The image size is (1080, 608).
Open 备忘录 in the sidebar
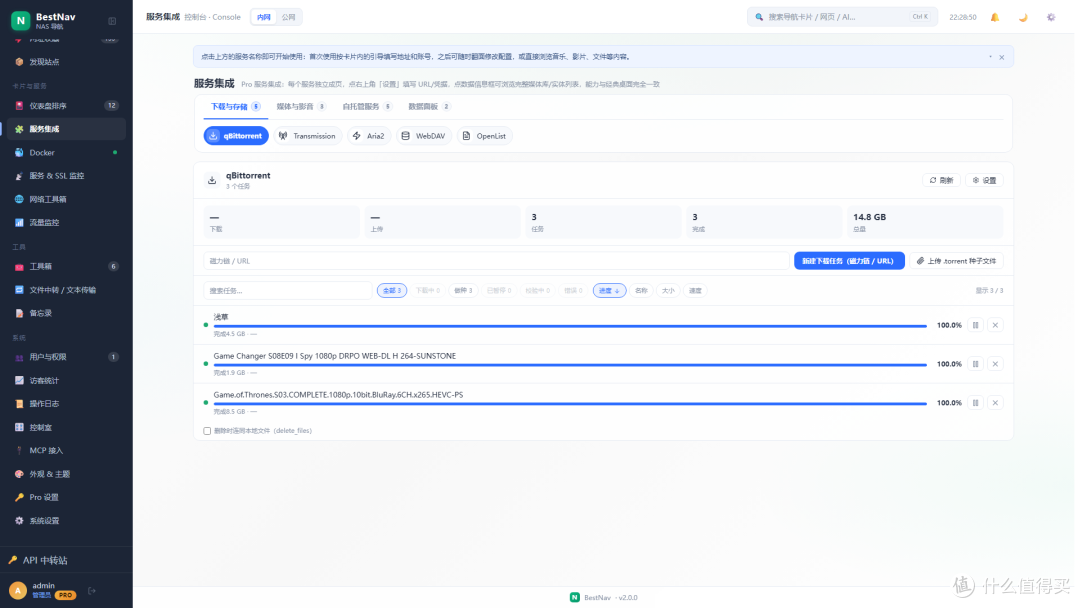(x=66, y=313)
